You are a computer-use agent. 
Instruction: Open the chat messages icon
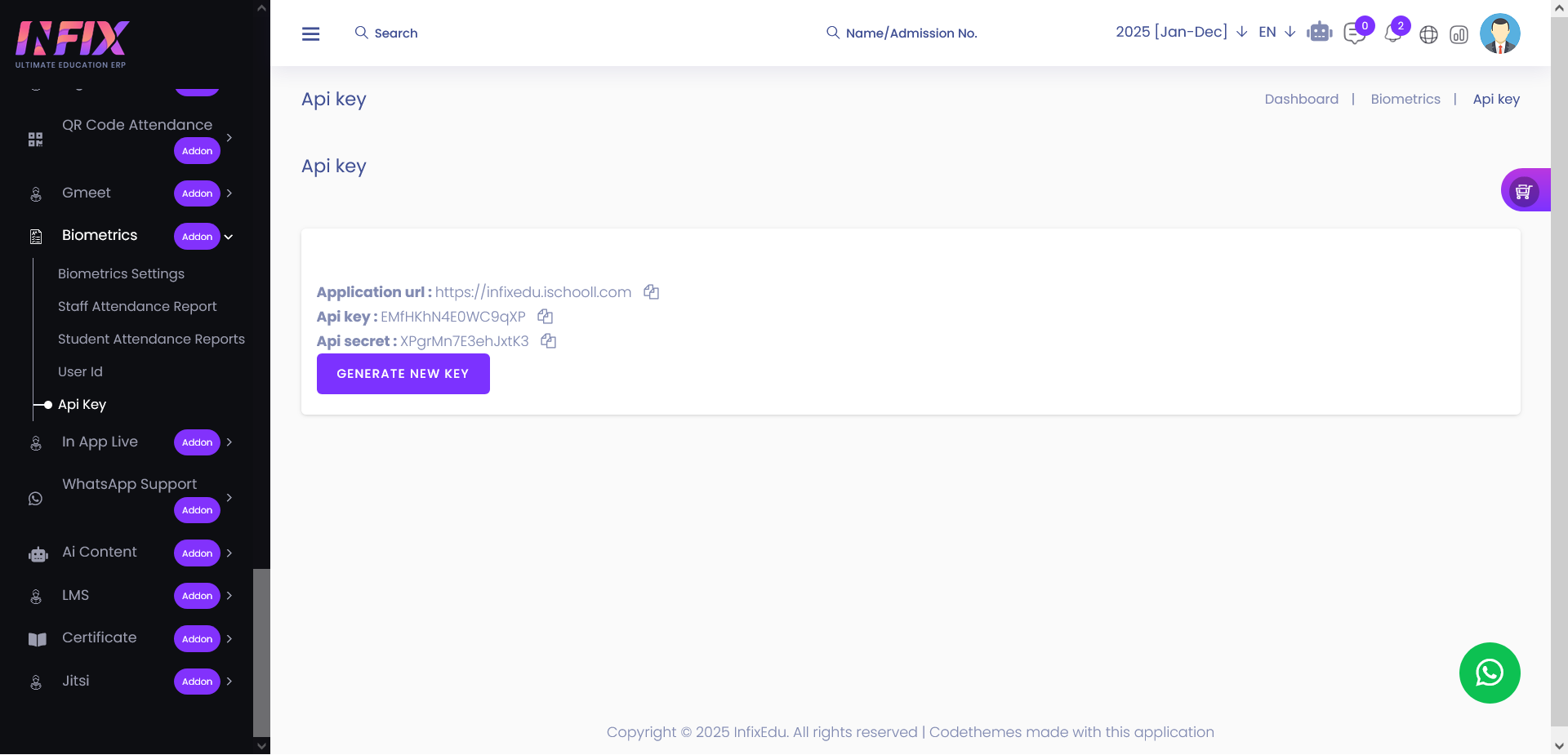(1354, 34)
